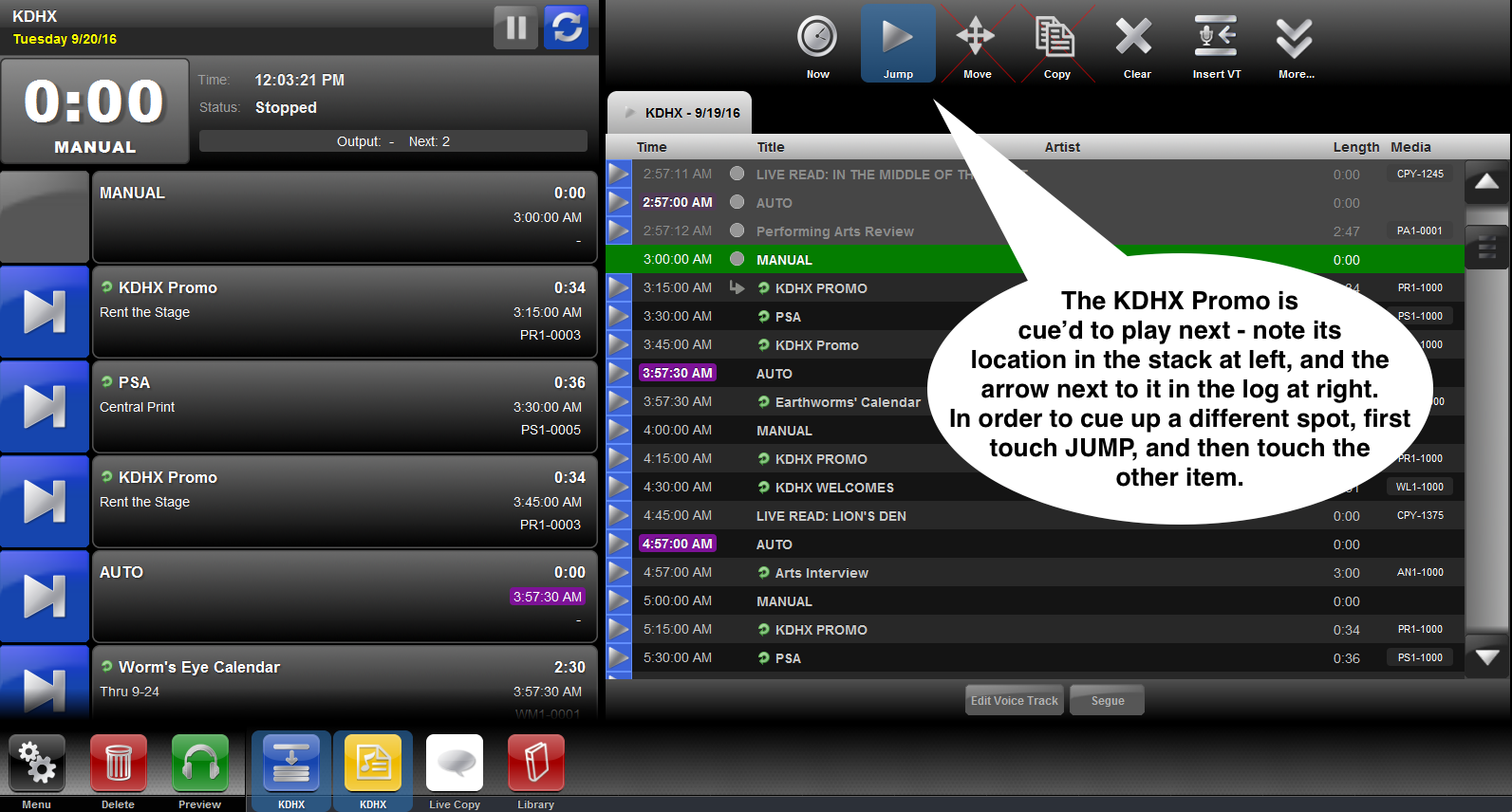Viewport: 1512px width, 812px height.
Task: Toggle the blue refresh sync button
Action: (x=567, y=28)
